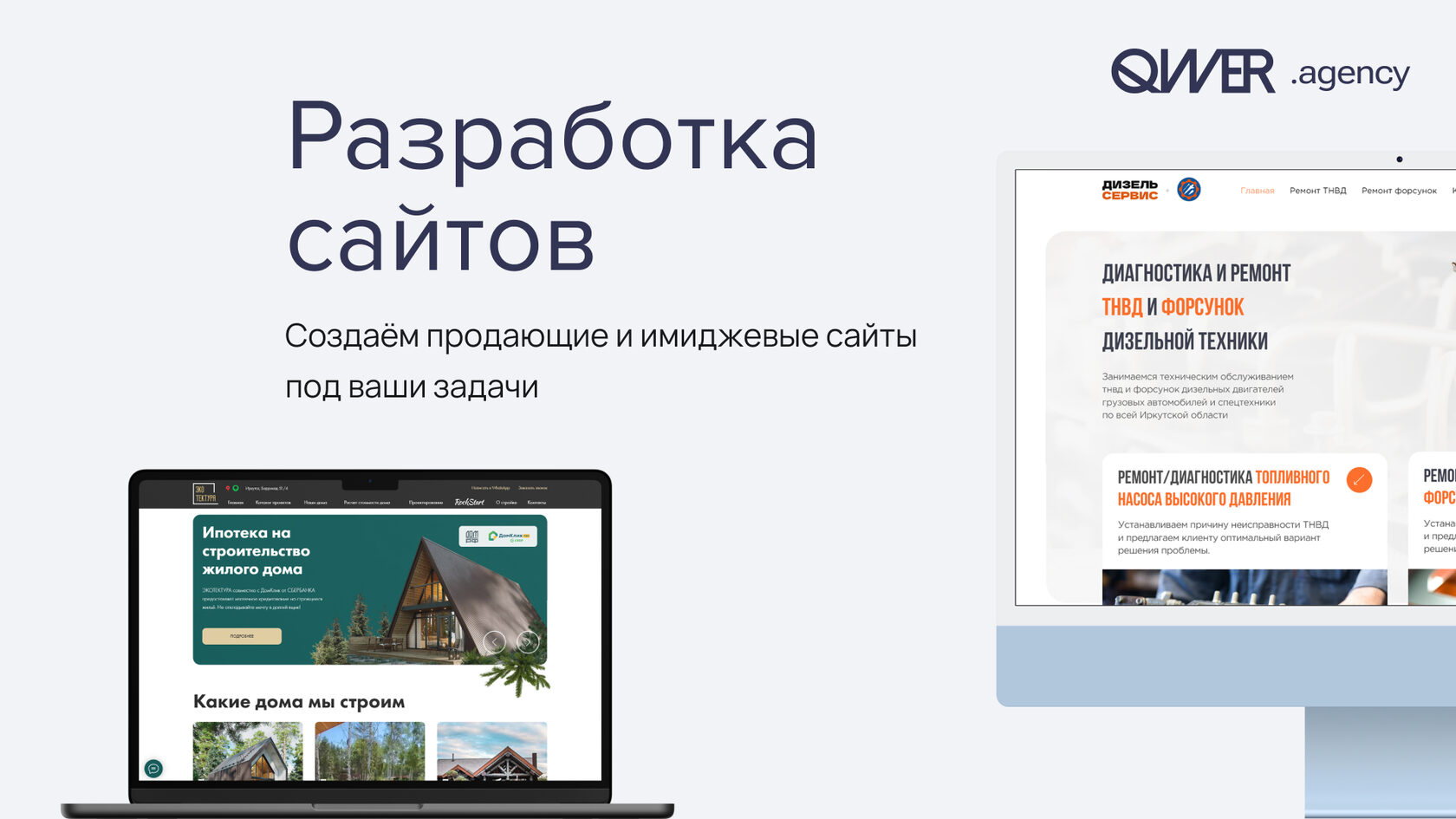The width and height of the screenshot is (1456, 819).
Task: Open Наши дома in laptop site menu
Action: click(x=315, y=503)
